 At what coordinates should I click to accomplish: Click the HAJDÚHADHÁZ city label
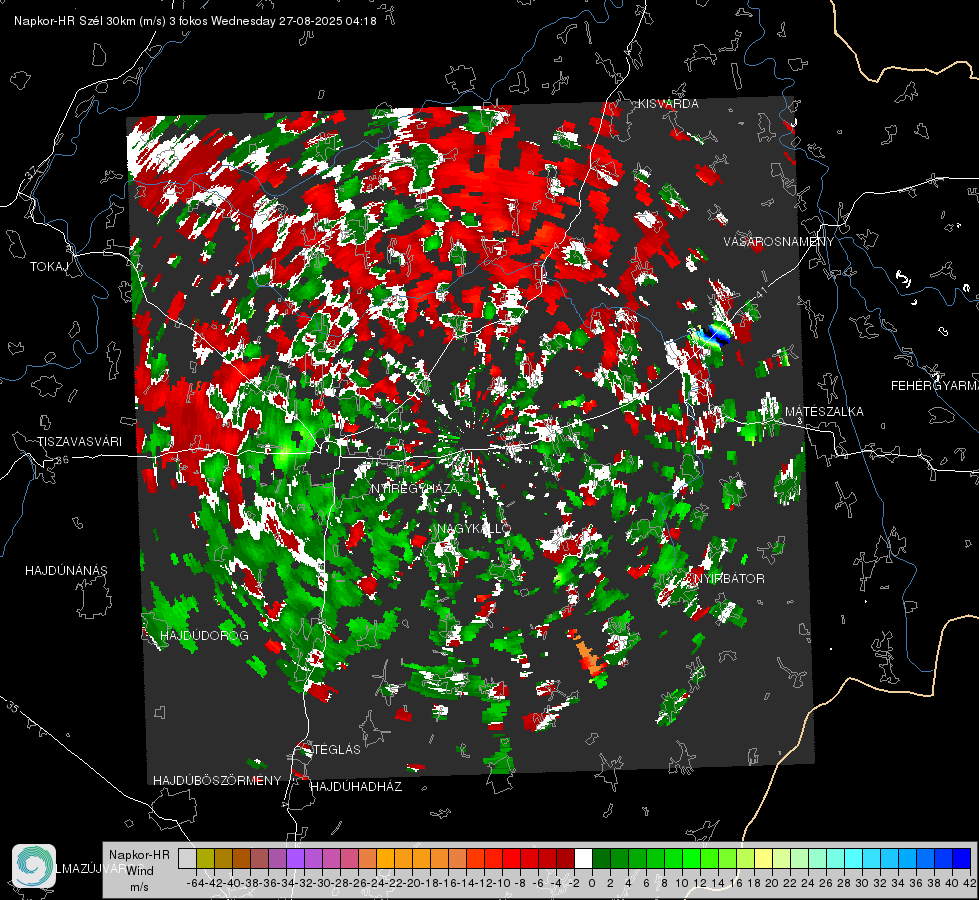click(x=356, y=787)
